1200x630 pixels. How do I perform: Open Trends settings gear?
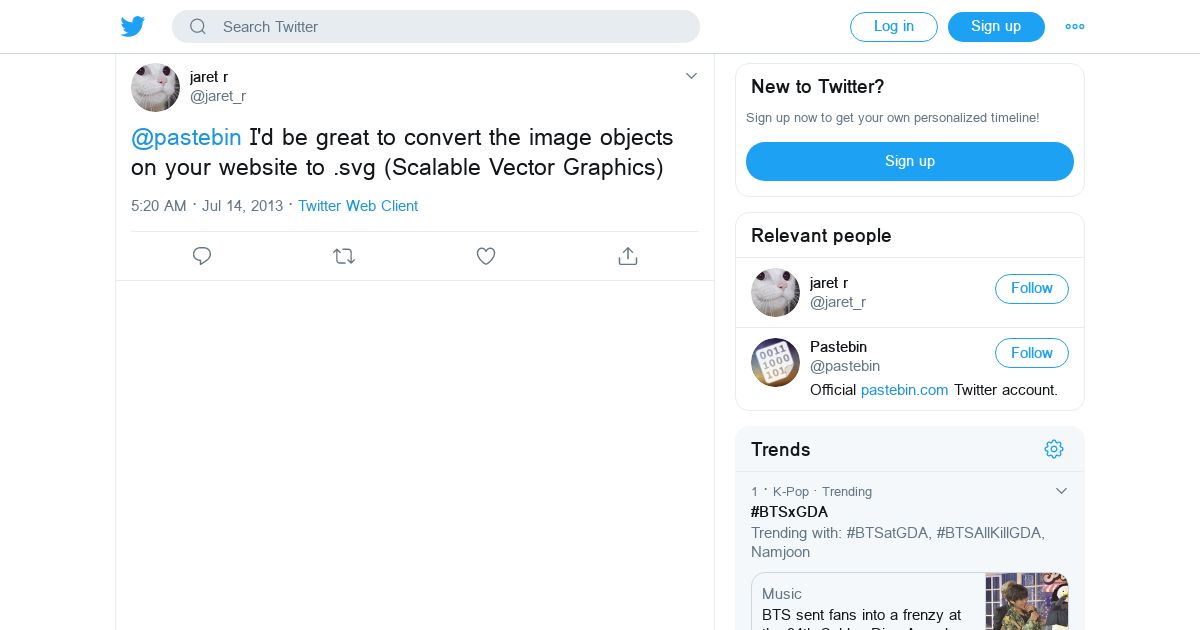(x=1054, y=449)
